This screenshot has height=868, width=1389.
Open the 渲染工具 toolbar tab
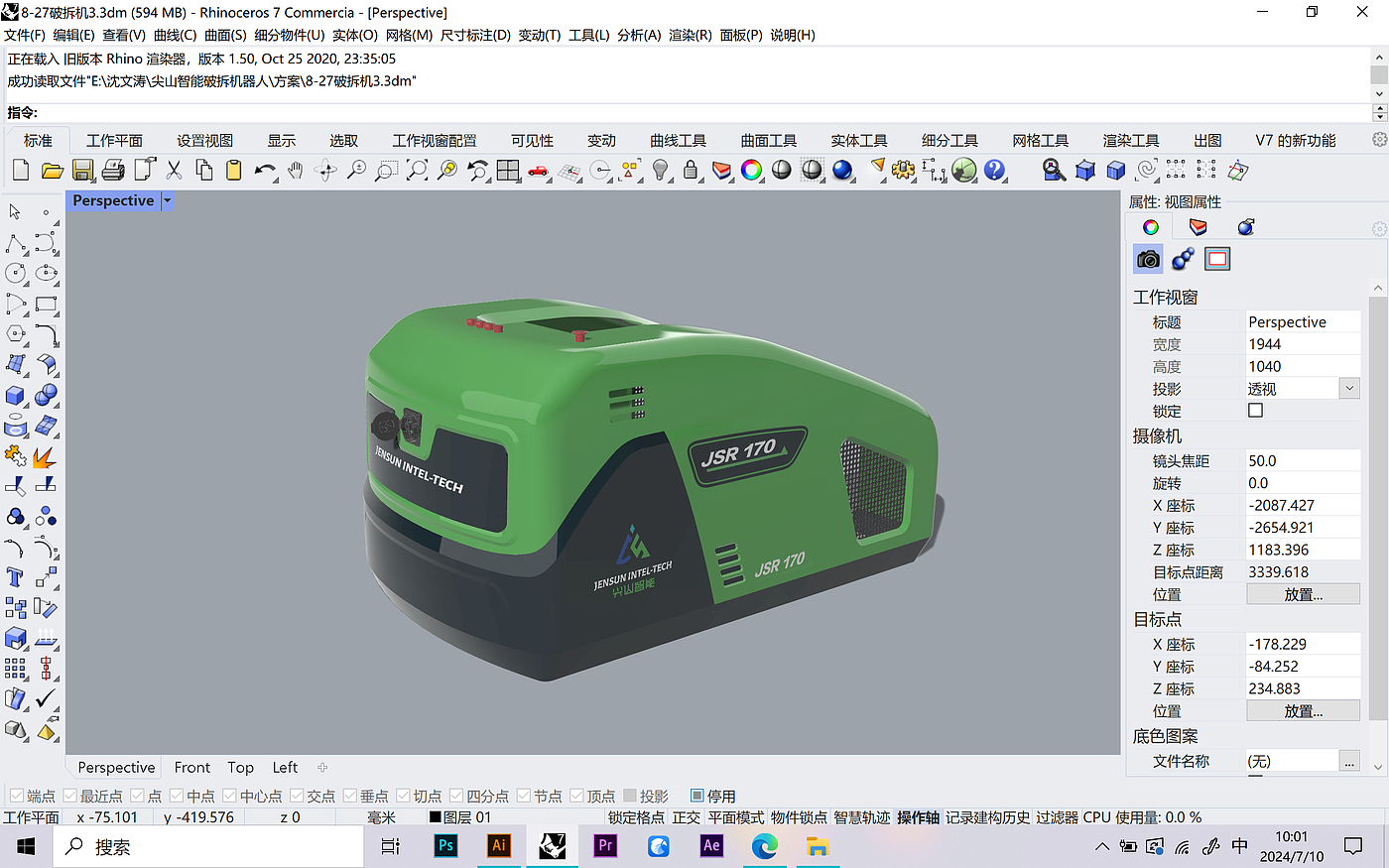pyautogui.click(x=1131, y=141)
